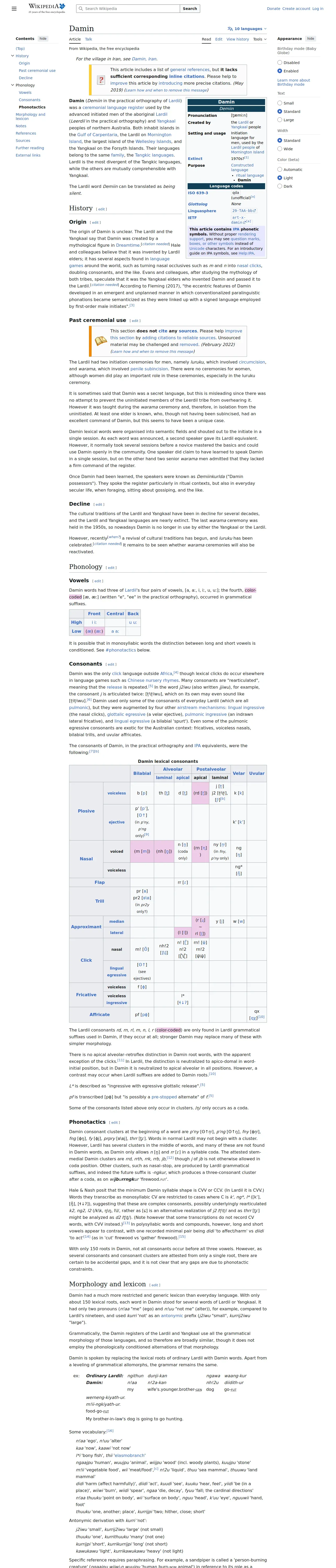The image size is (336, 1568).
Task: Hide the Appearance panel
Action: pyautogui.click(x=310, y=38)
